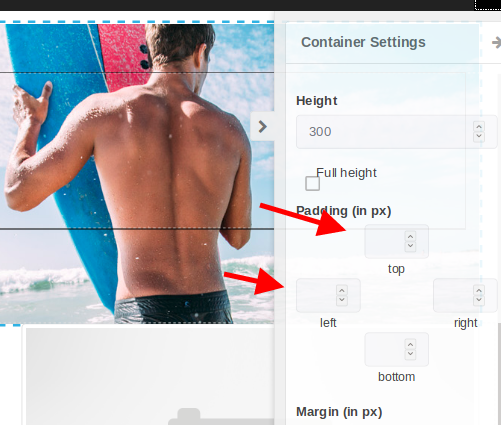
Task: Increase top padding with the up arrow
Action: point(410,236)
